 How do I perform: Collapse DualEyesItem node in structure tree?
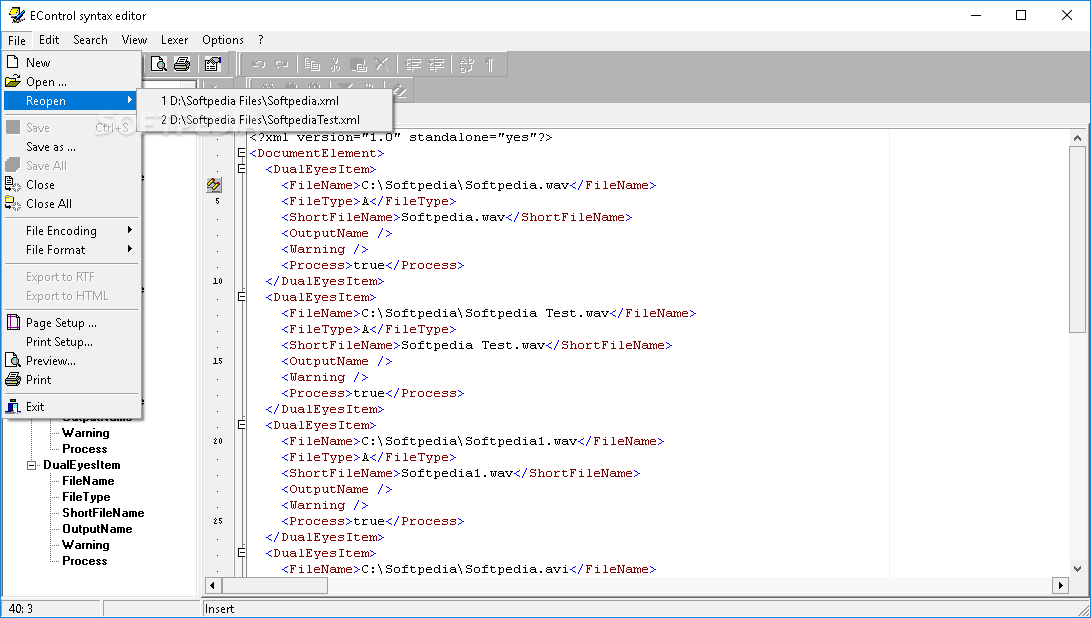click(x=31, y=465)
